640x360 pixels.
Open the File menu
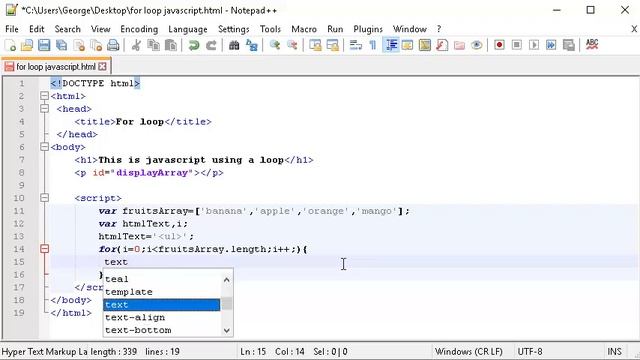[12, 29]
